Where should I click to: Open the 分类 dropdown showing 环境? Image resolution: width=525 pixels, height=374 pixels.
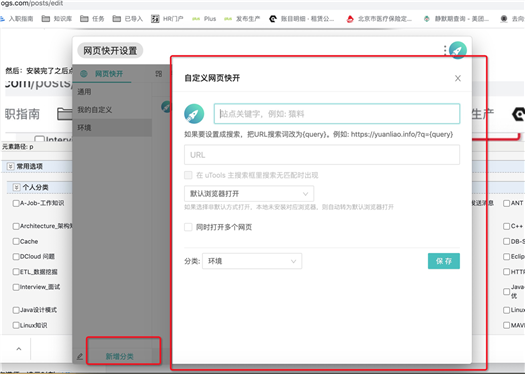[252, 261]
